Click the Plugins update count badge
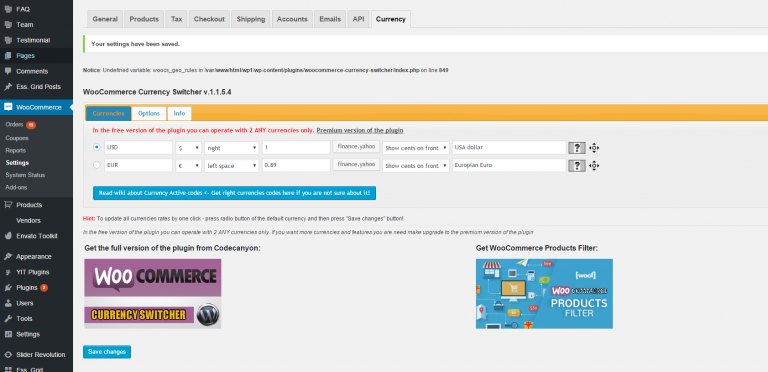 (44, 288)
